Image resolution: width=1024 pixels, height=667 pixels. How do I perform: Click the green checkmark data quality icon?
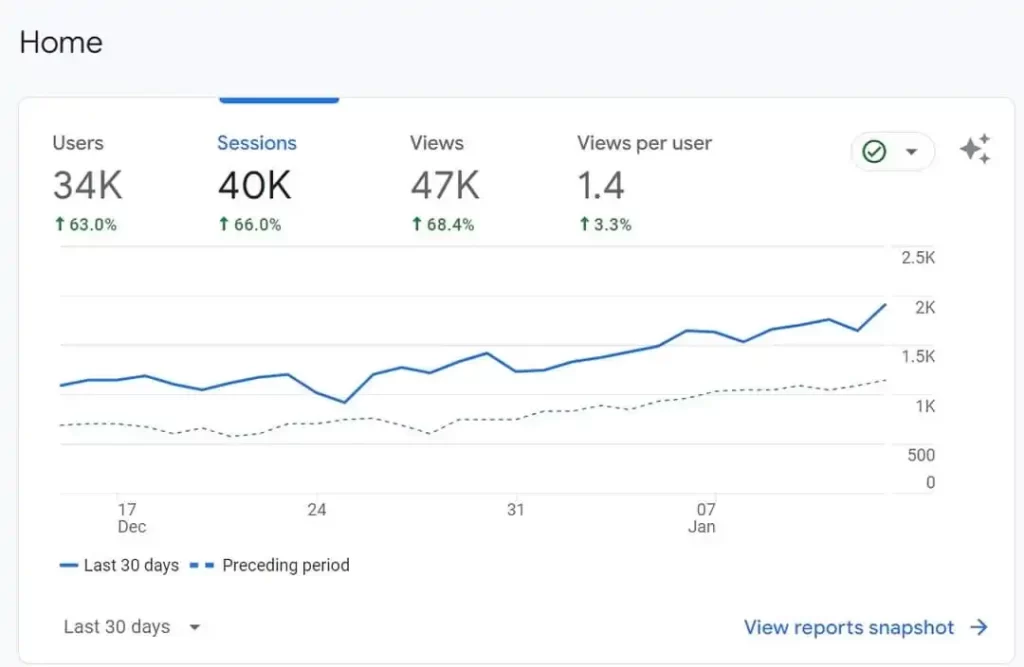point(875,152)
